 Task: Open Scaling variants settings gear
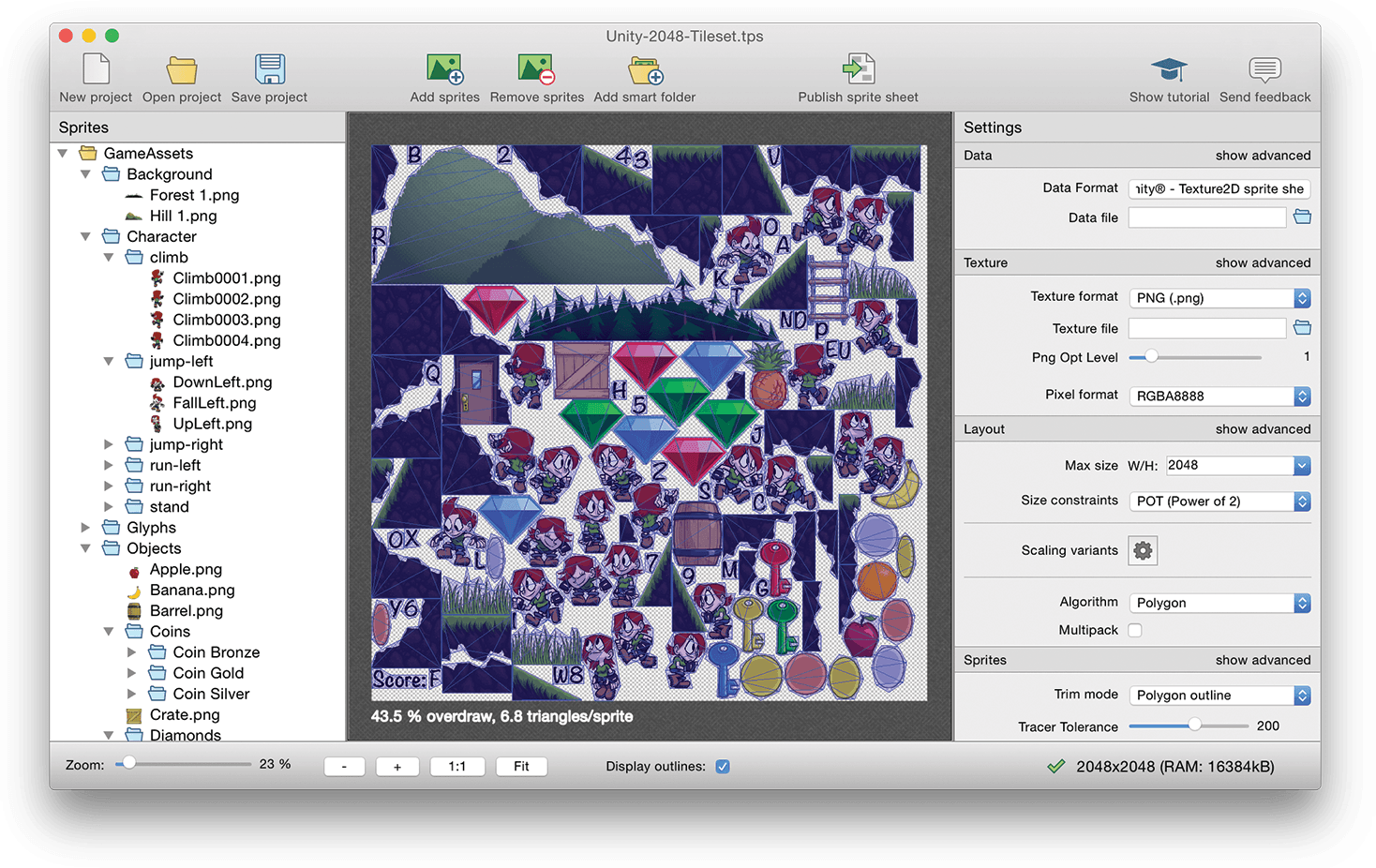(1142, 550)
